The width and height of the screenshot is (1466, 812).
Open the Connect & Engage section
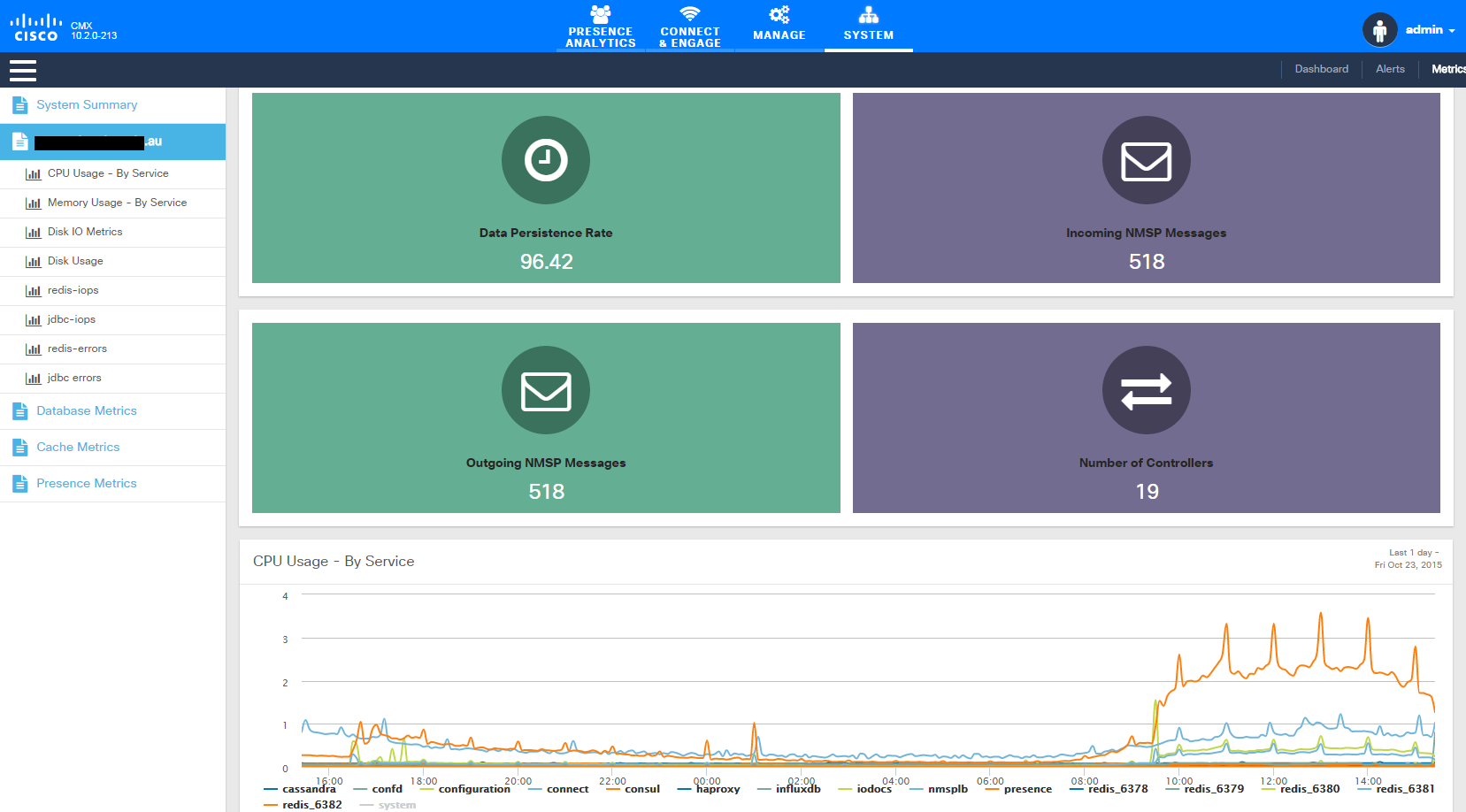coord(690,27)
